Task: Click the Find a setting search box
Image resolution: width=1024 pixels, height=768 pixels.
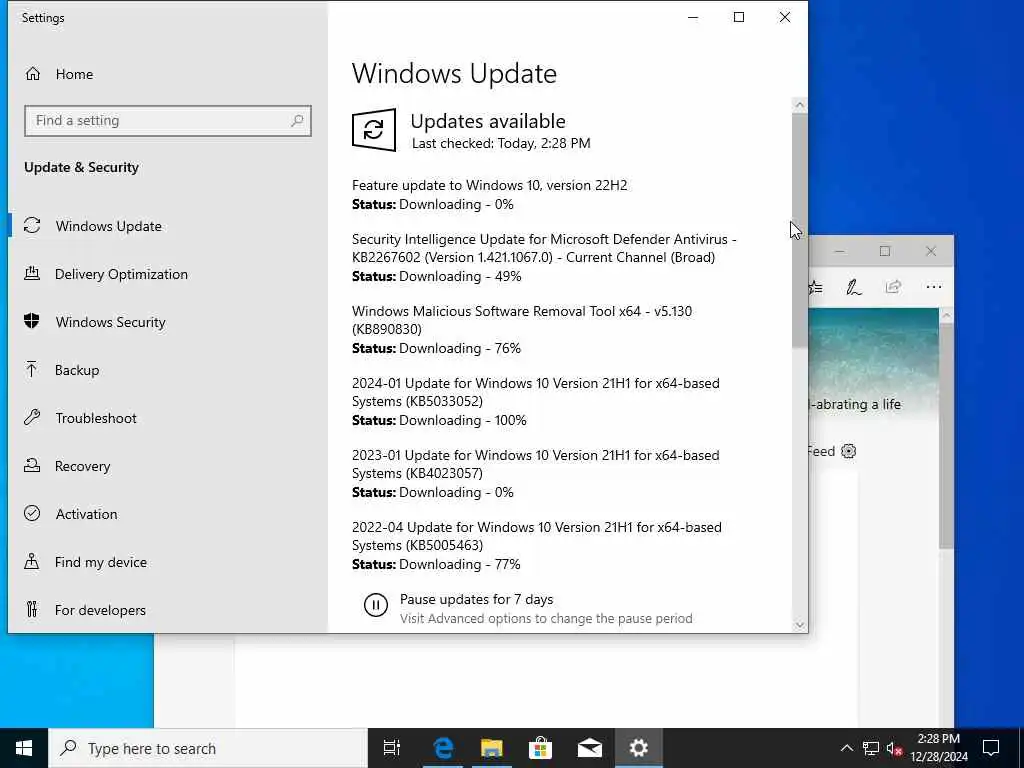Action: pyautogui.click(x=168, y=121)
